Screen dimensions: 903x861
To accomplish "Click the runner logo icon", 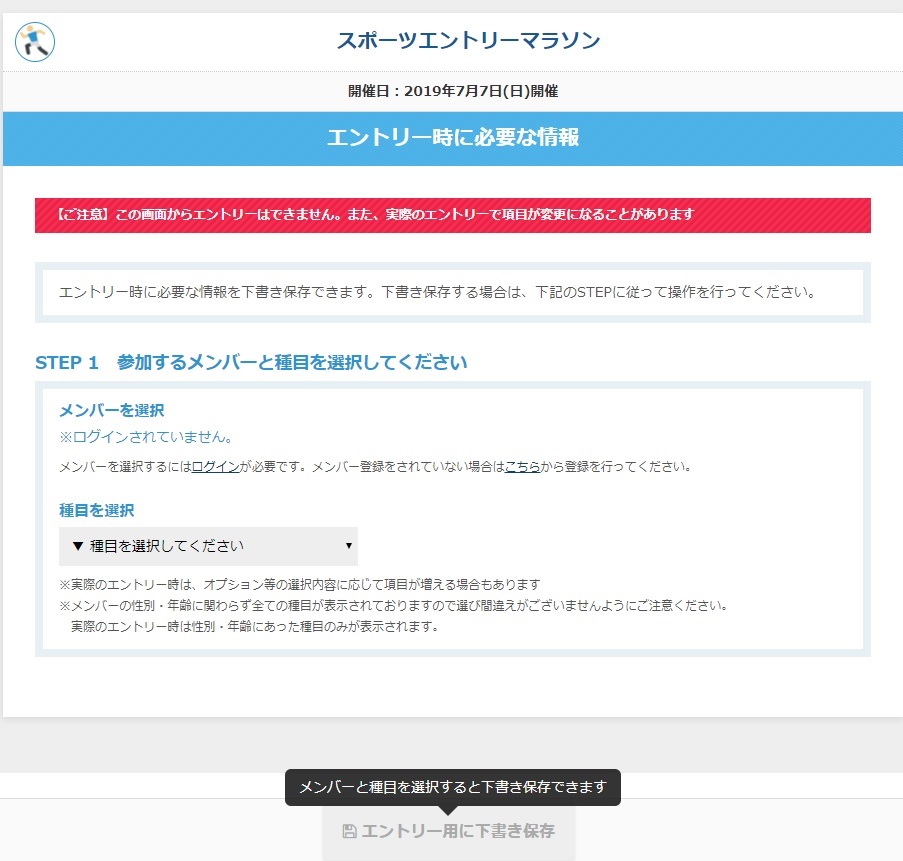I will tap(35, 42).
